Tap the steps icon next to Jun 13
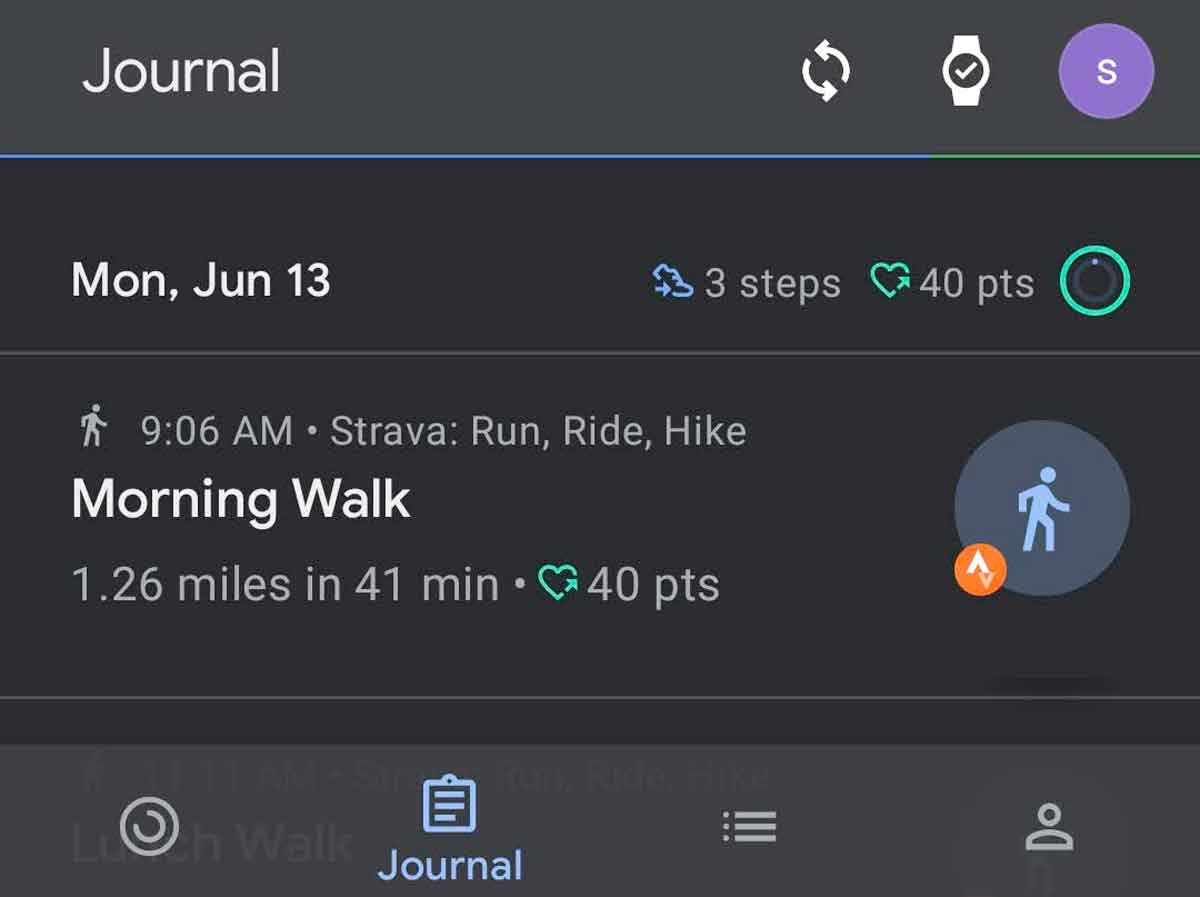Image resolution: width=1200 pixels, height=897 pixels. coord(673,281)
